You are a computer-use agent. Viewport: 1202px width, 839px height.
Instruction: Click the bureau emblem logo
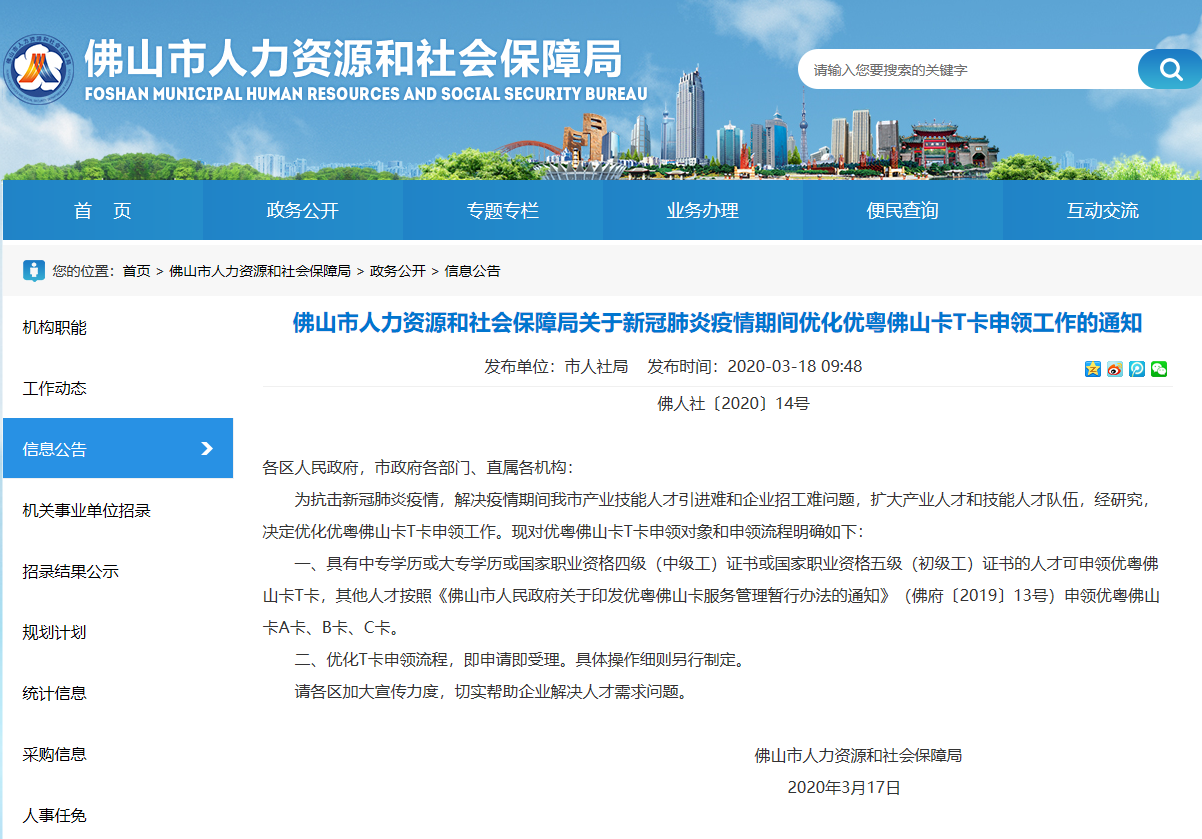38,68
